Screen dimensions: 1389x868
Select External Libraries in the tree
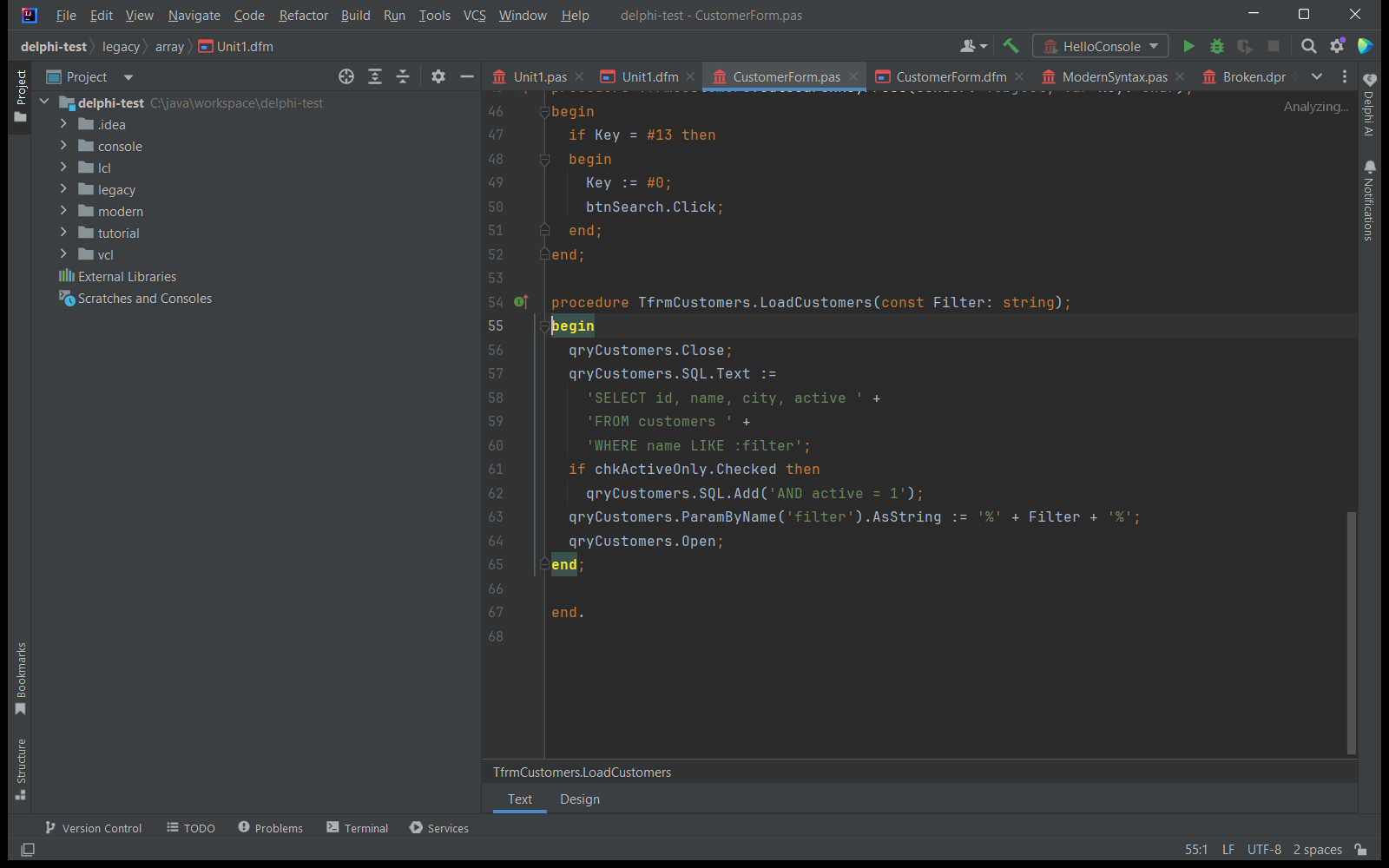127,276
